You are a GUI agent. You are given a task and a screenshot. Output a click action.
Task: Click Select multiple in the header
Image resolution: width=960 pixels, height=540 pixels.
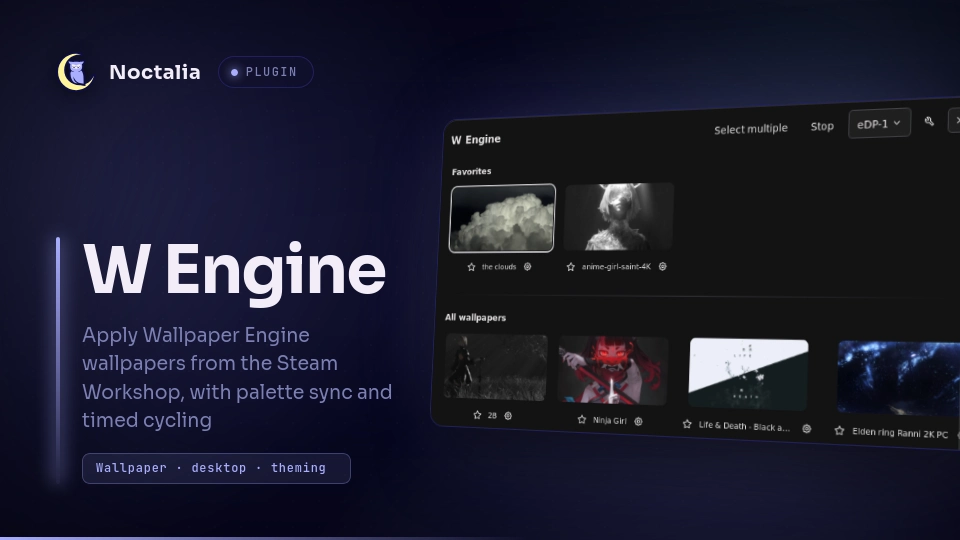tap(751, 129)
